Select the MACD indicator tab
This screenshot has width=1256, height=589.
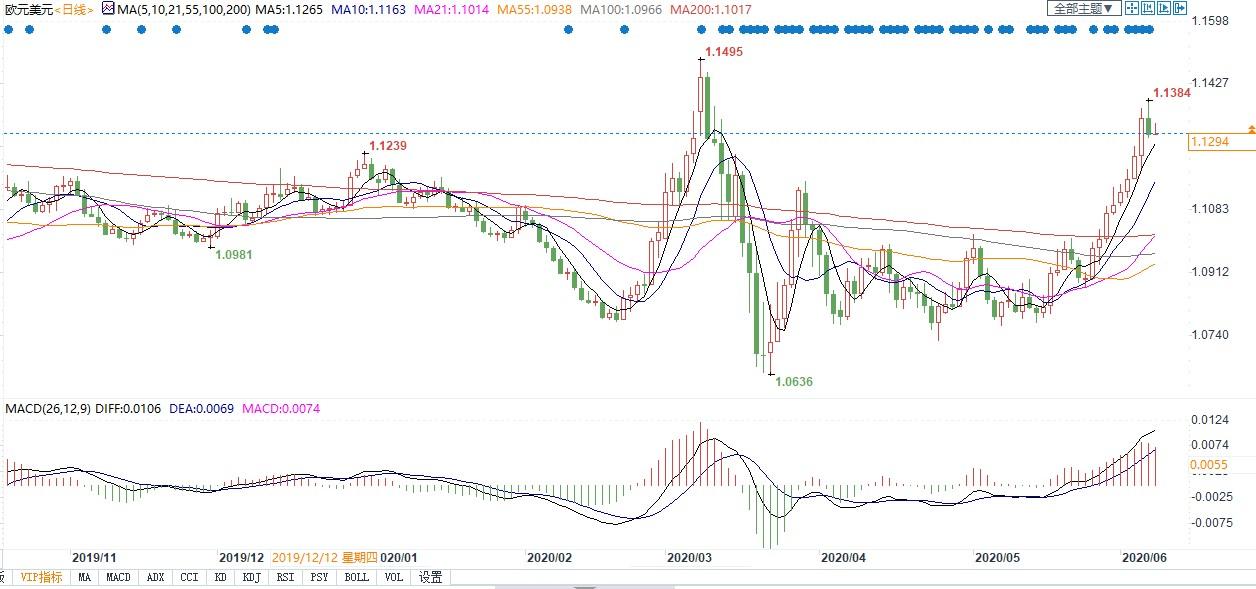[118, 577]
